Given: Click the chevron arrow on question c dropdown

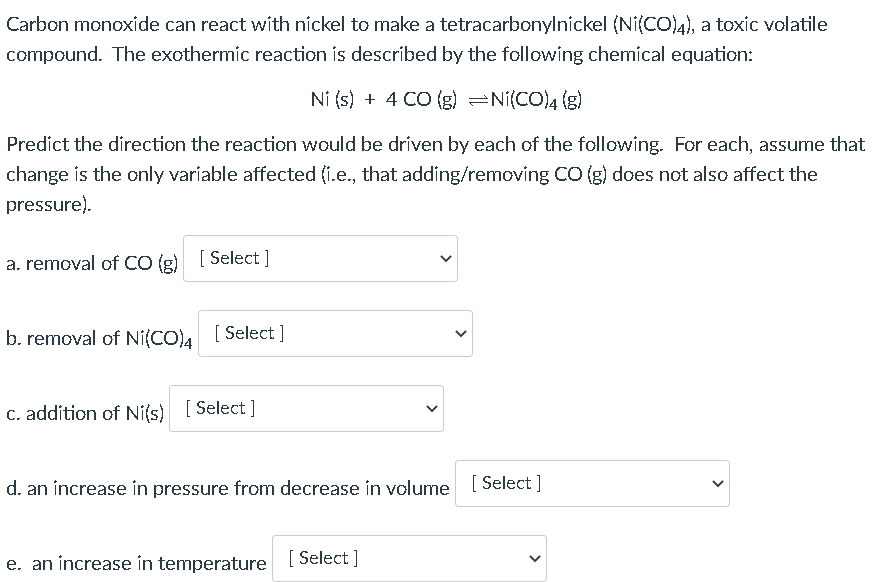Looking at the screenshot, I should pos(430,408).
